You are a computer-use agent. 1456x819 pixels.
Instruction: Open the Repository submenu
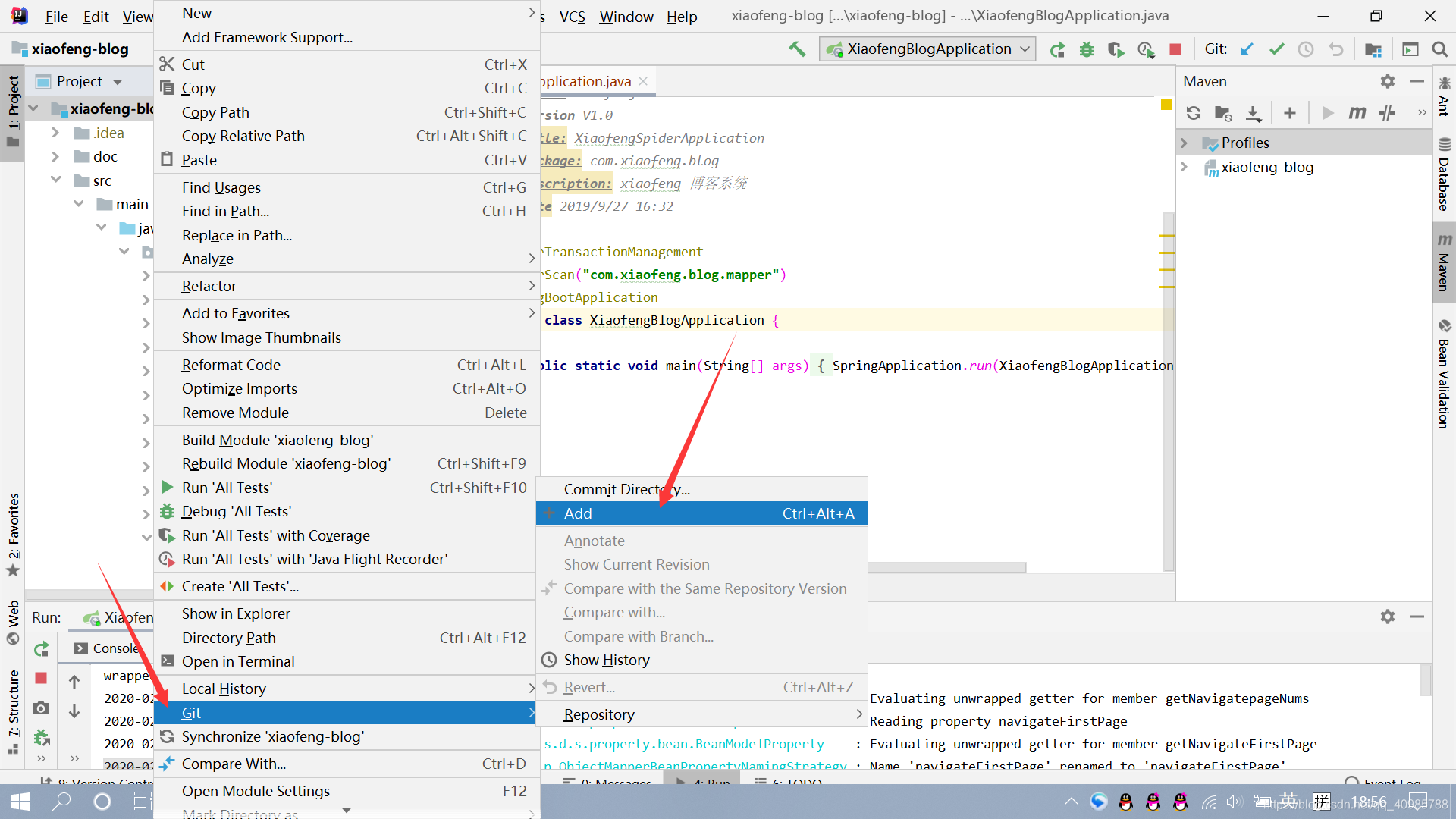point(701,714)
